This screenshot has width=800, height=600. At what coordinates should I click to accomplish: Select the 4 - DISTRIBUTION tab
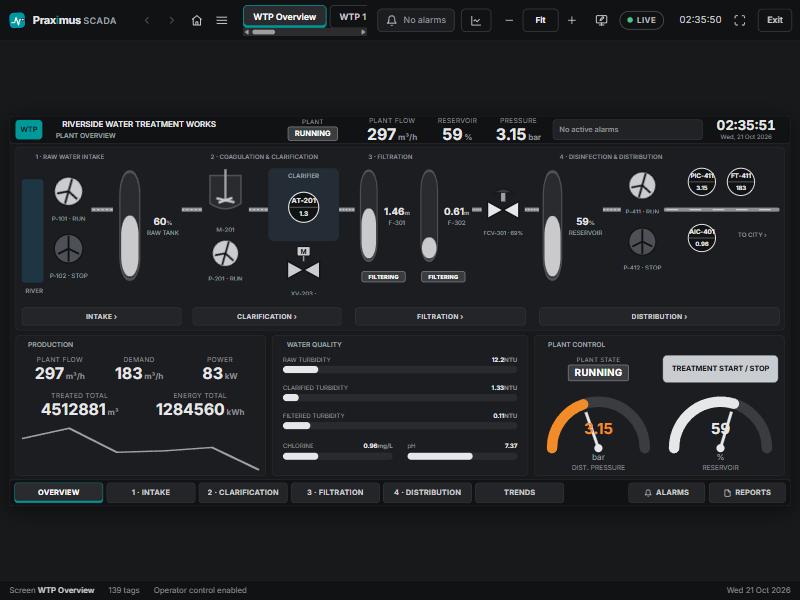(x=428, y=492)
